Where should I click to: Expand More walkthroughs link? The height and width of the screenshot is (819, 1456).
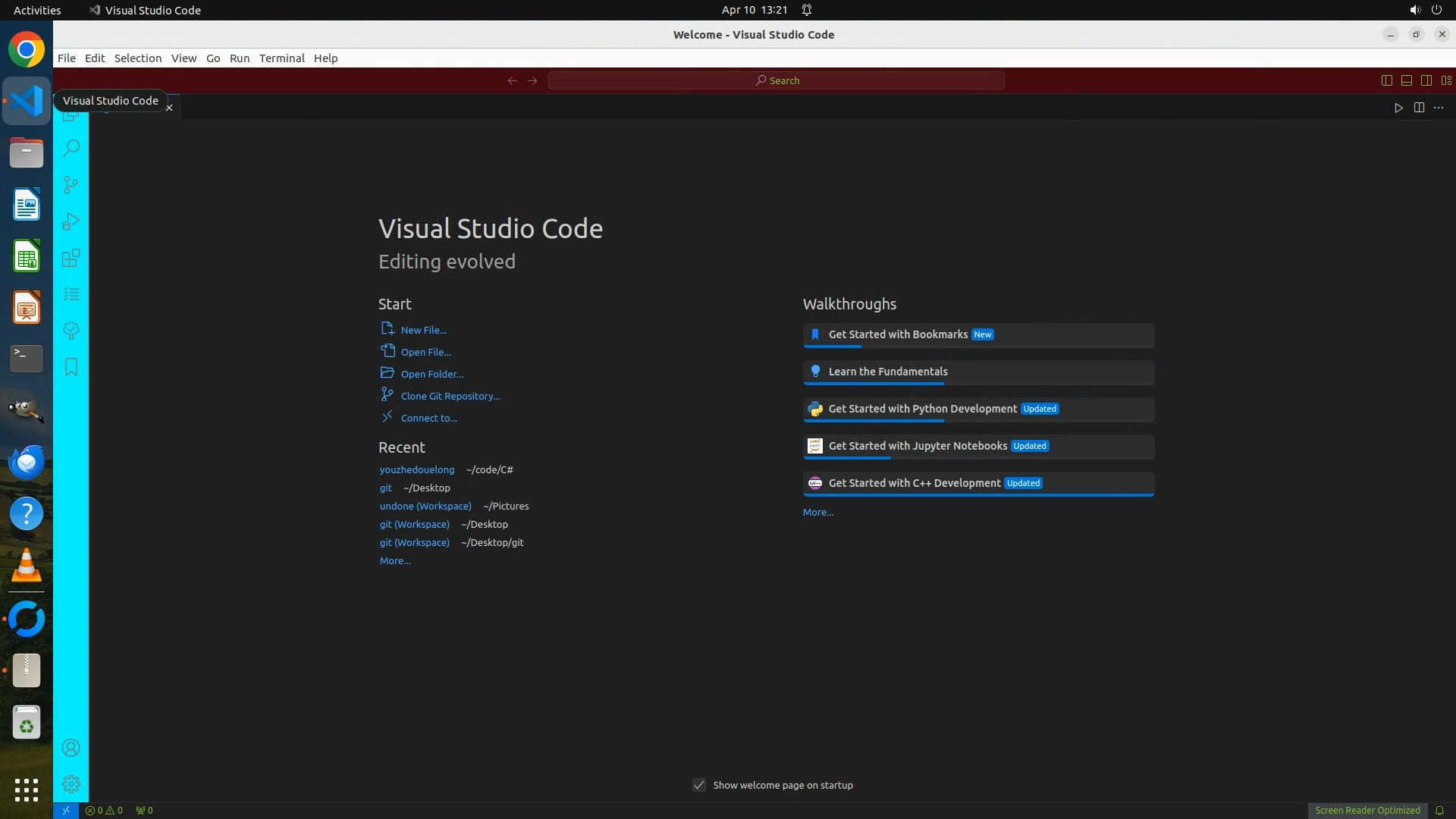(818, 512)
